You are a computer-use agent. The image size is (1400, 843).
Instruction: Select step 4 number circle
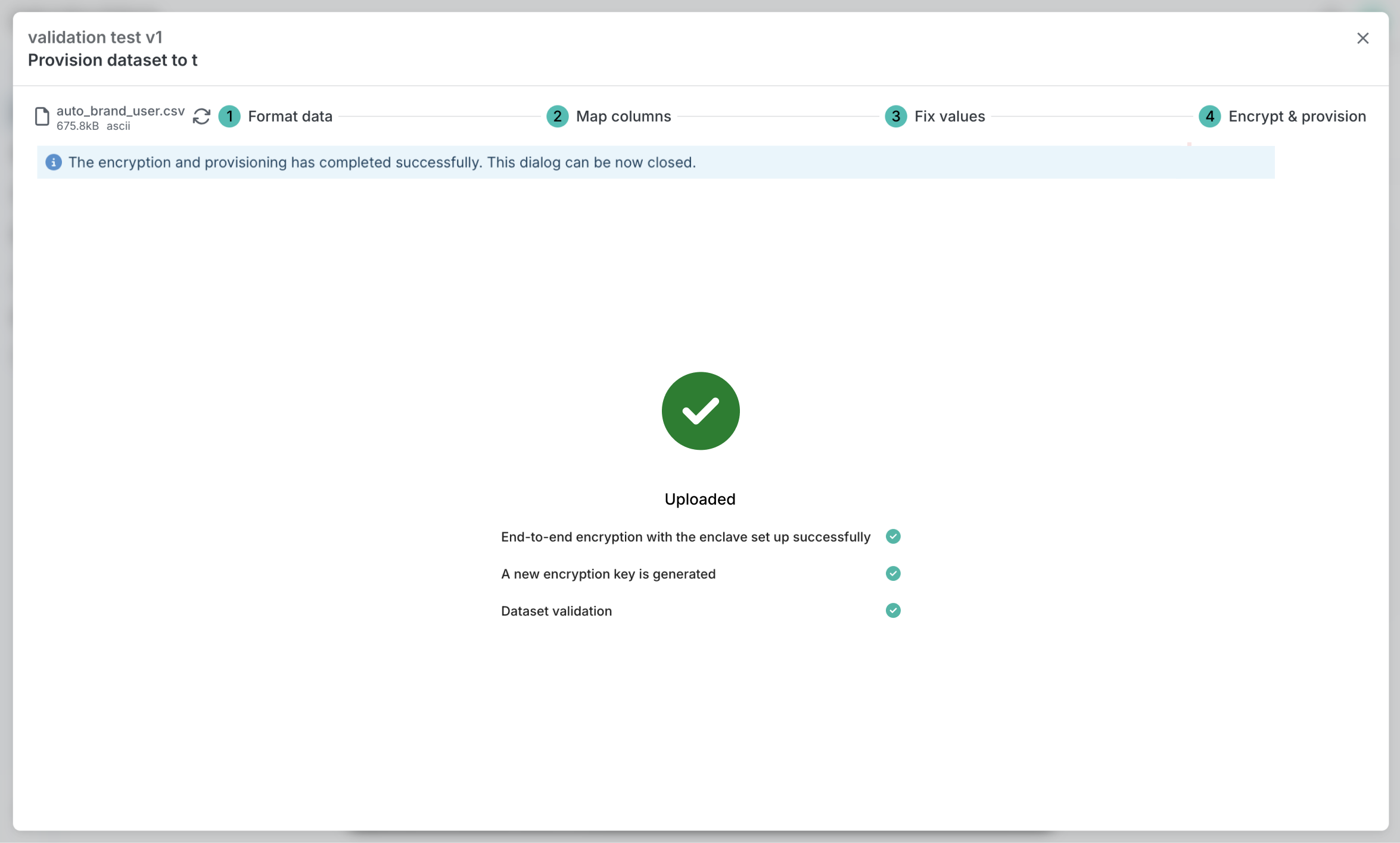pyautogui.click(x=1209, y=116)
